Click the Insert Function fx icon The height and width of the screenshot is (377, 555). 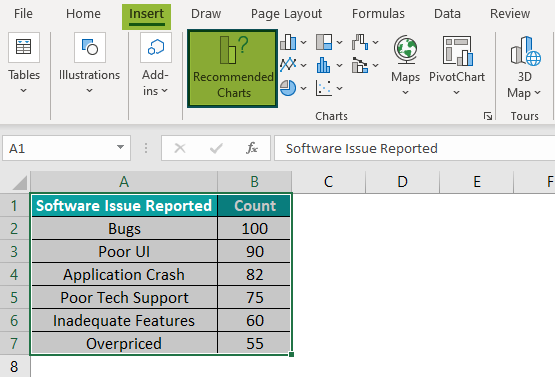coord(252,148)
